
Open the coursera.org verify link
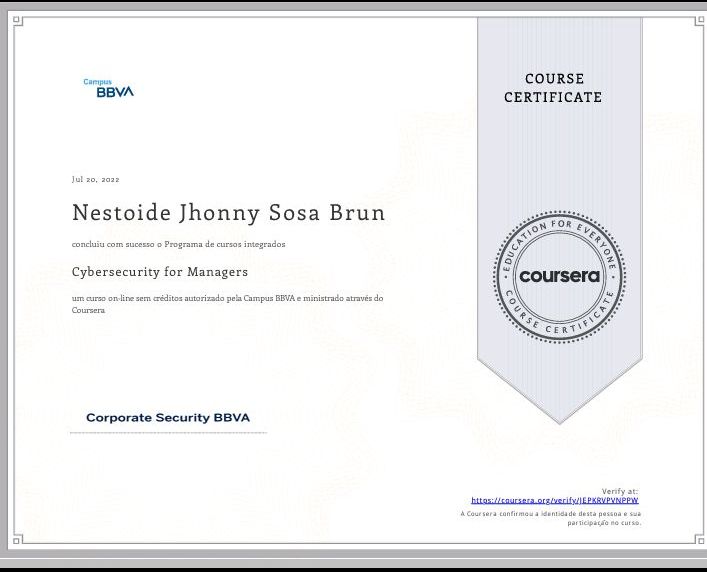point(554,500)
